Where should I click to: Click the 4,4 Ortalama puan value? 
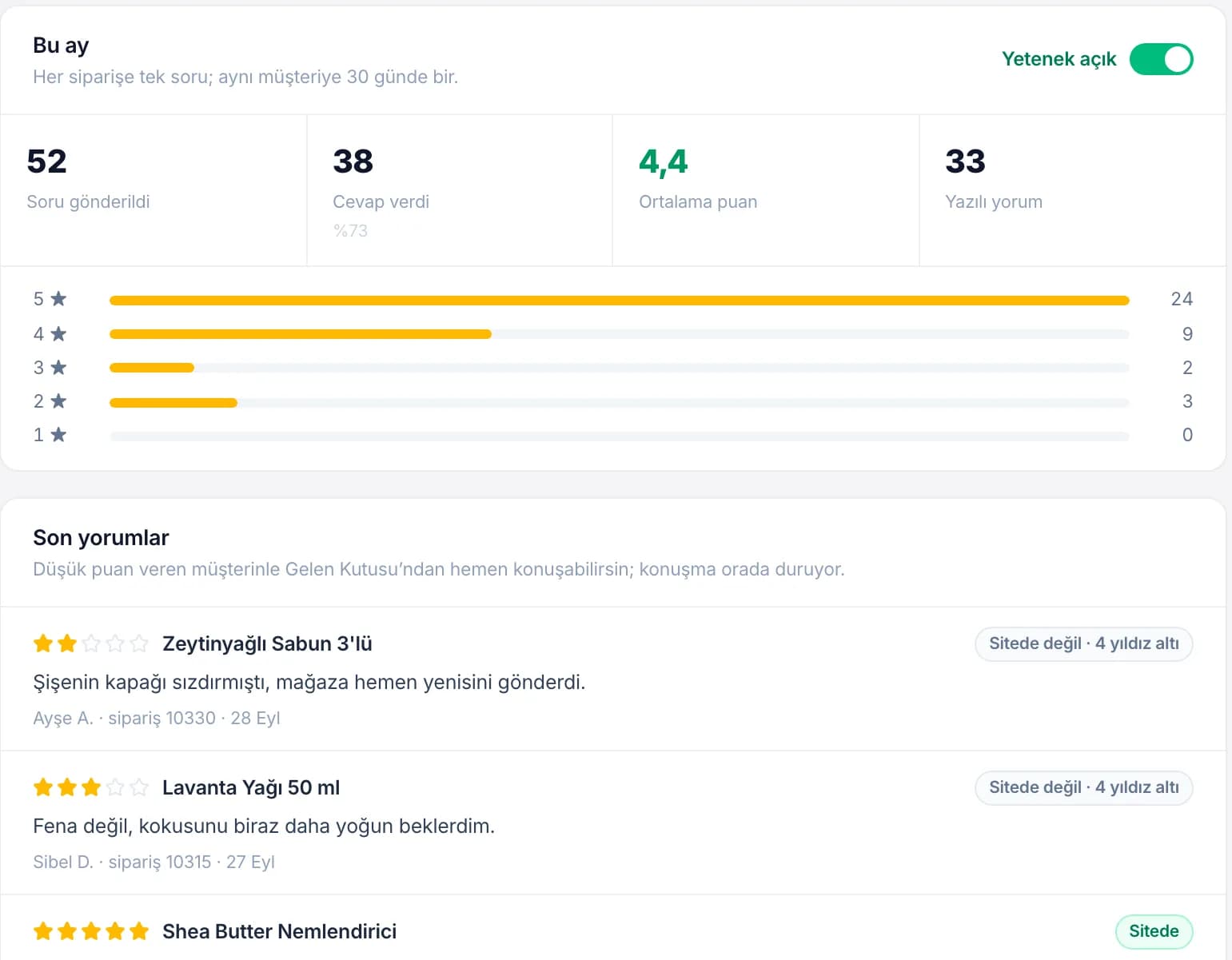[664, 161]
